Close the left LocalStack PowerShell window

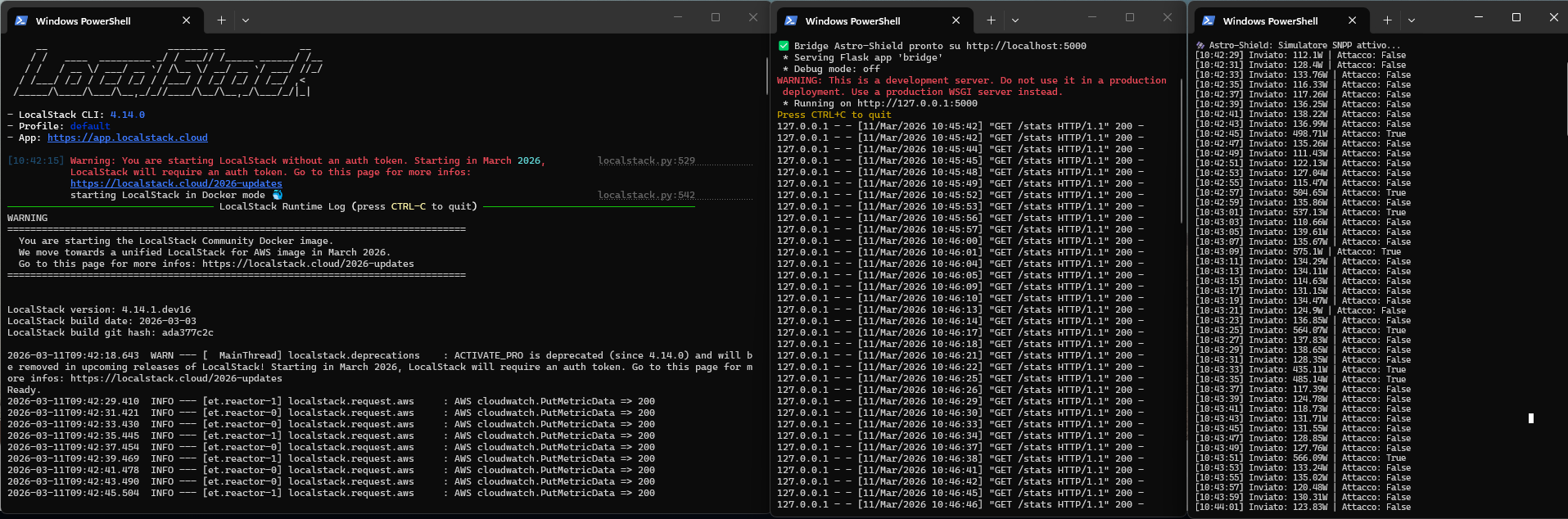click(x=753, y=17)
